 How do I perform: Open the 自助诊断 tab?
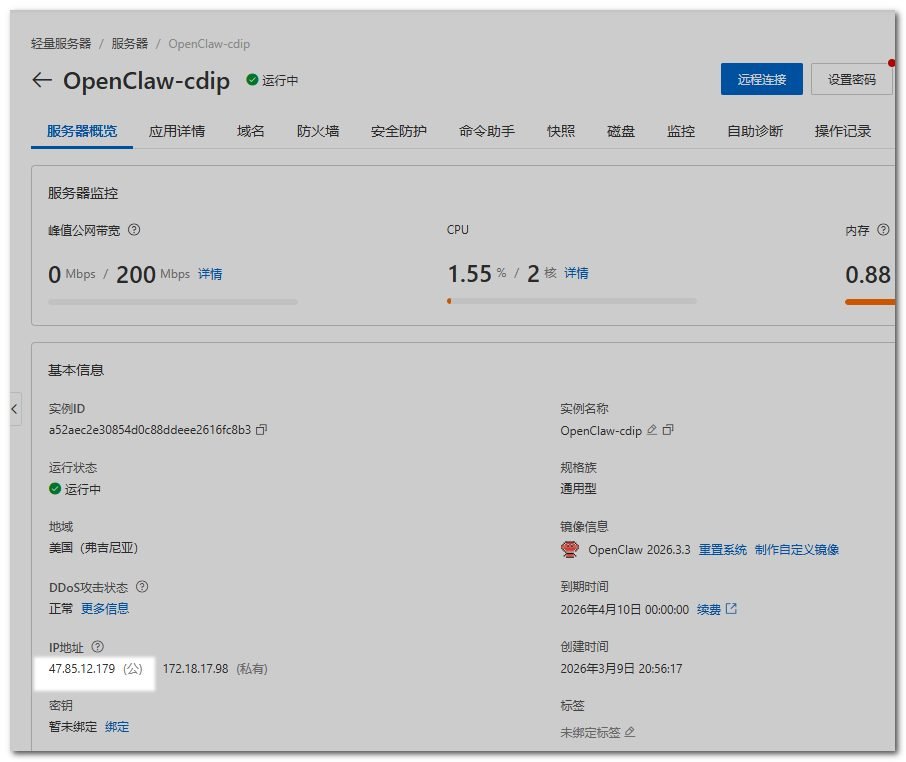[x=755, y=131]
